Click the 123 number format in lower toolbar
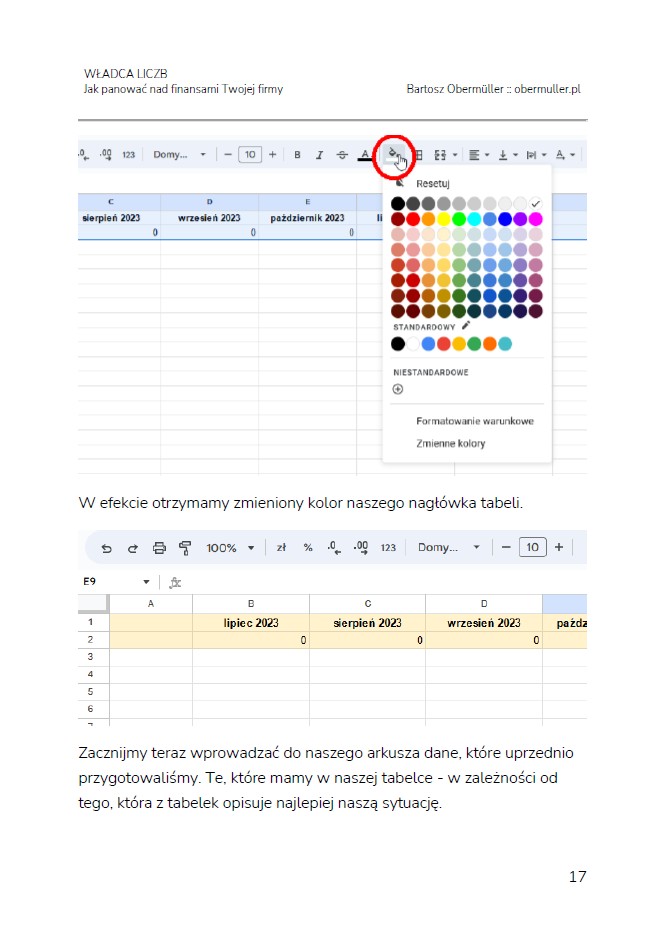 tap(388, 548)
